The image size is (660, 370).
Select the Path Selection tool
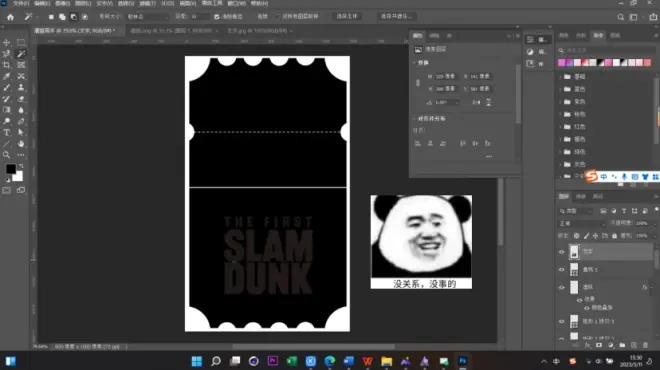click(x=21, y=133)
